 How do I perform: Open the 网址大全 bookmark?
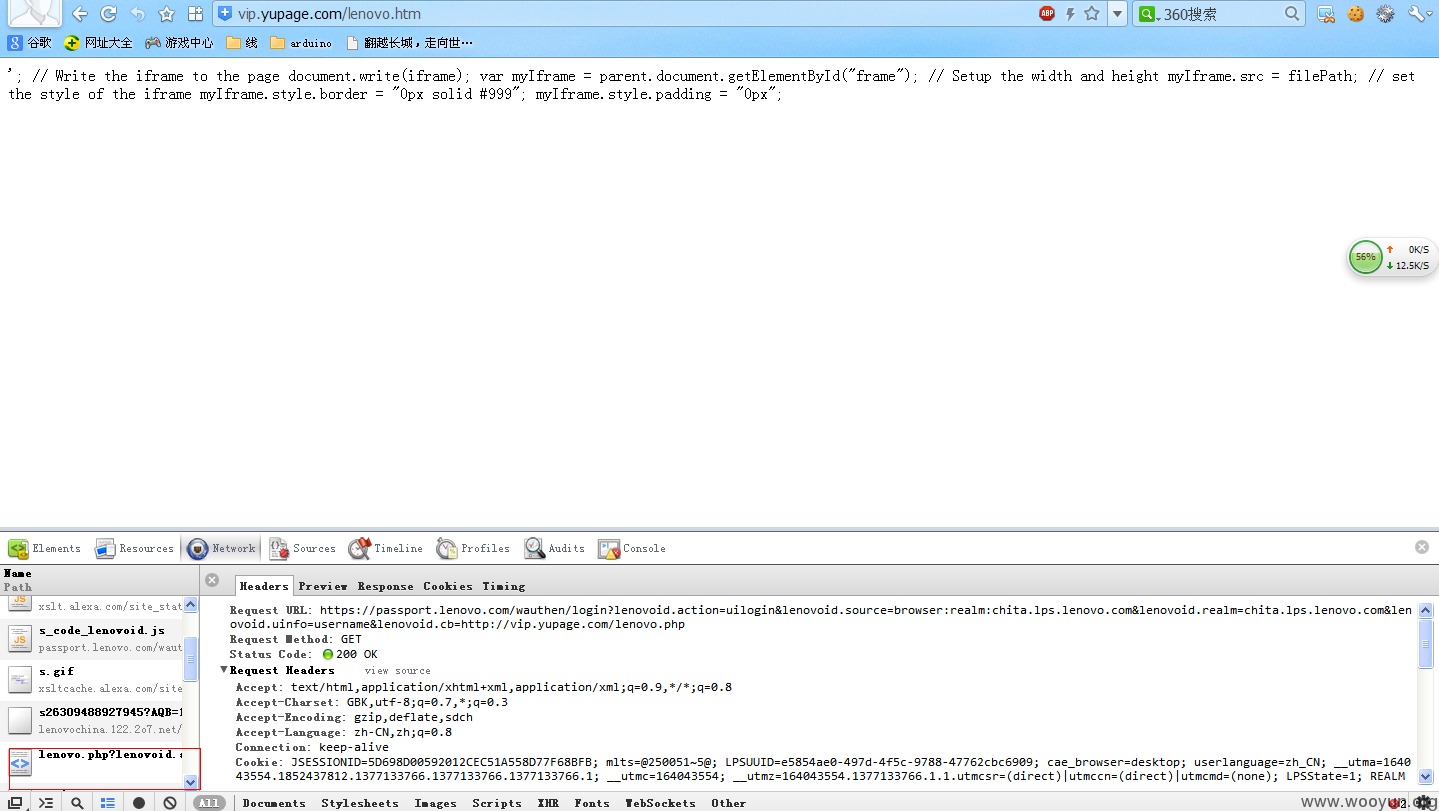(x=98, y=43)
